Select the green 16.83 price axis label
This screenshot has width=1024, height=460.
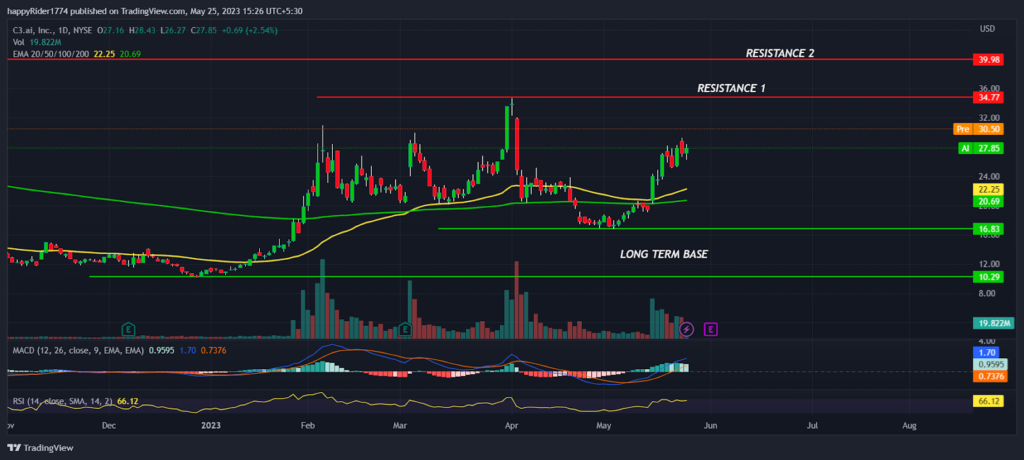[x=987, y=229]
